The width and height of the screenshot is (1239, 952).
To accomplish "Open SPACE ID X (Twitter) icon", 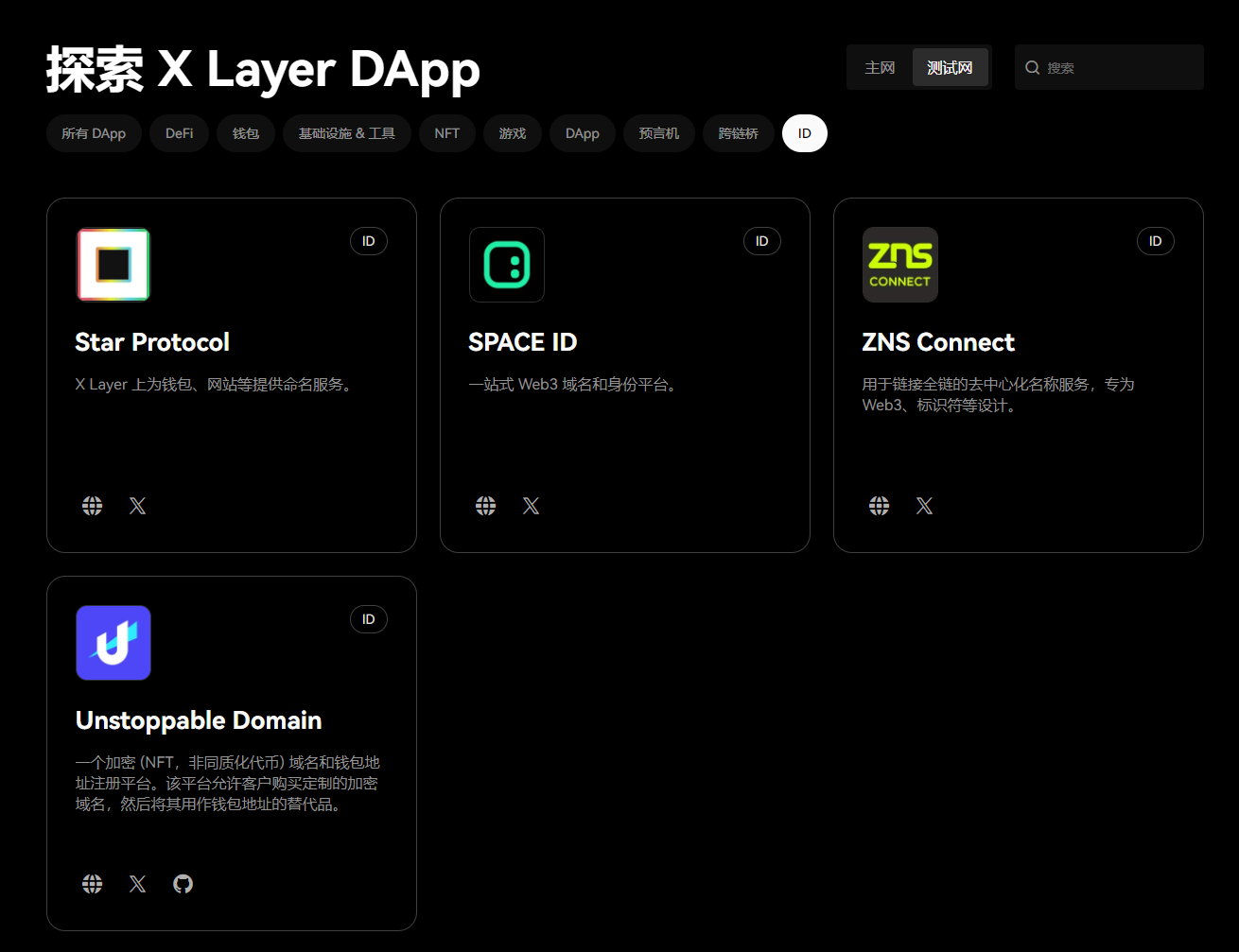I will pyautogui.click(x=532, y=506).
